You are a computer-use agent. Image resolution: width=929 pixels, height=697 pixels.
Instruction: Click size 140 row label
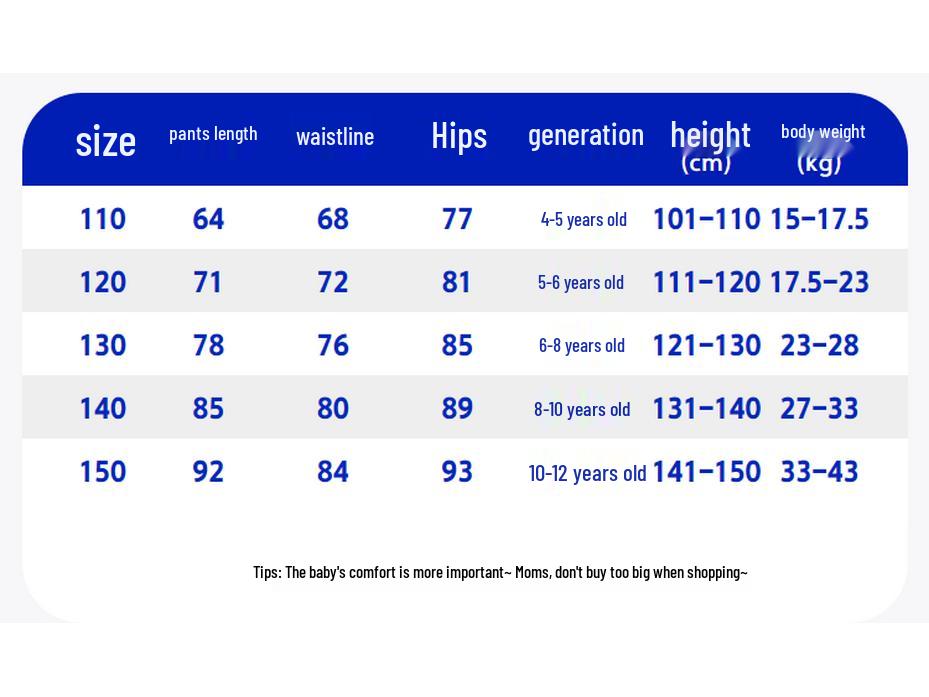[103, 408]
